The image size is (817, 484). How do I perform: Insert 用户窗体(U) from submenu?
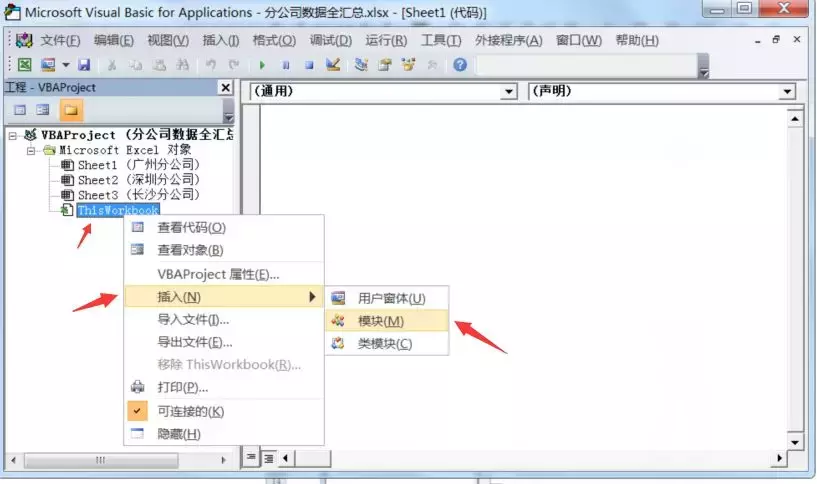coord(387,298)
